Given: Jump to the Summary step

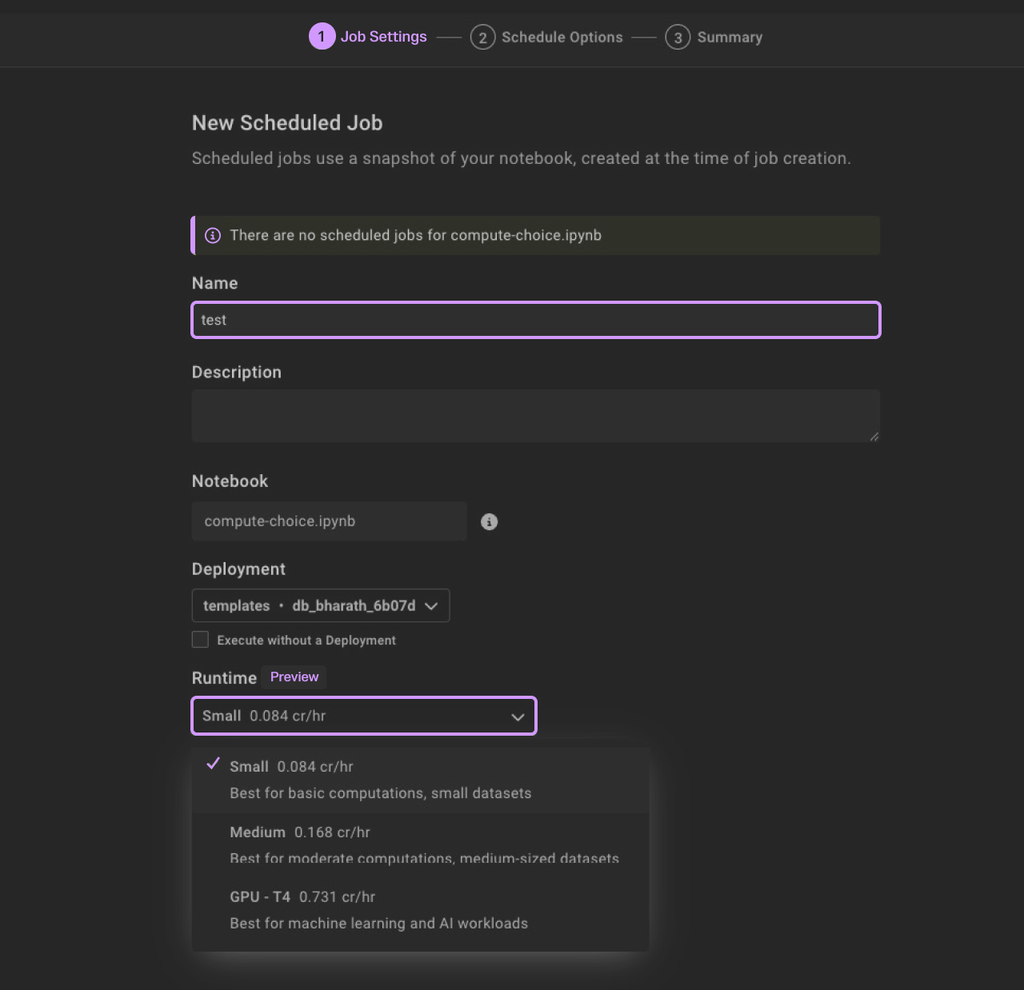Looking at the screenshot, I should (x=729, y=38).
